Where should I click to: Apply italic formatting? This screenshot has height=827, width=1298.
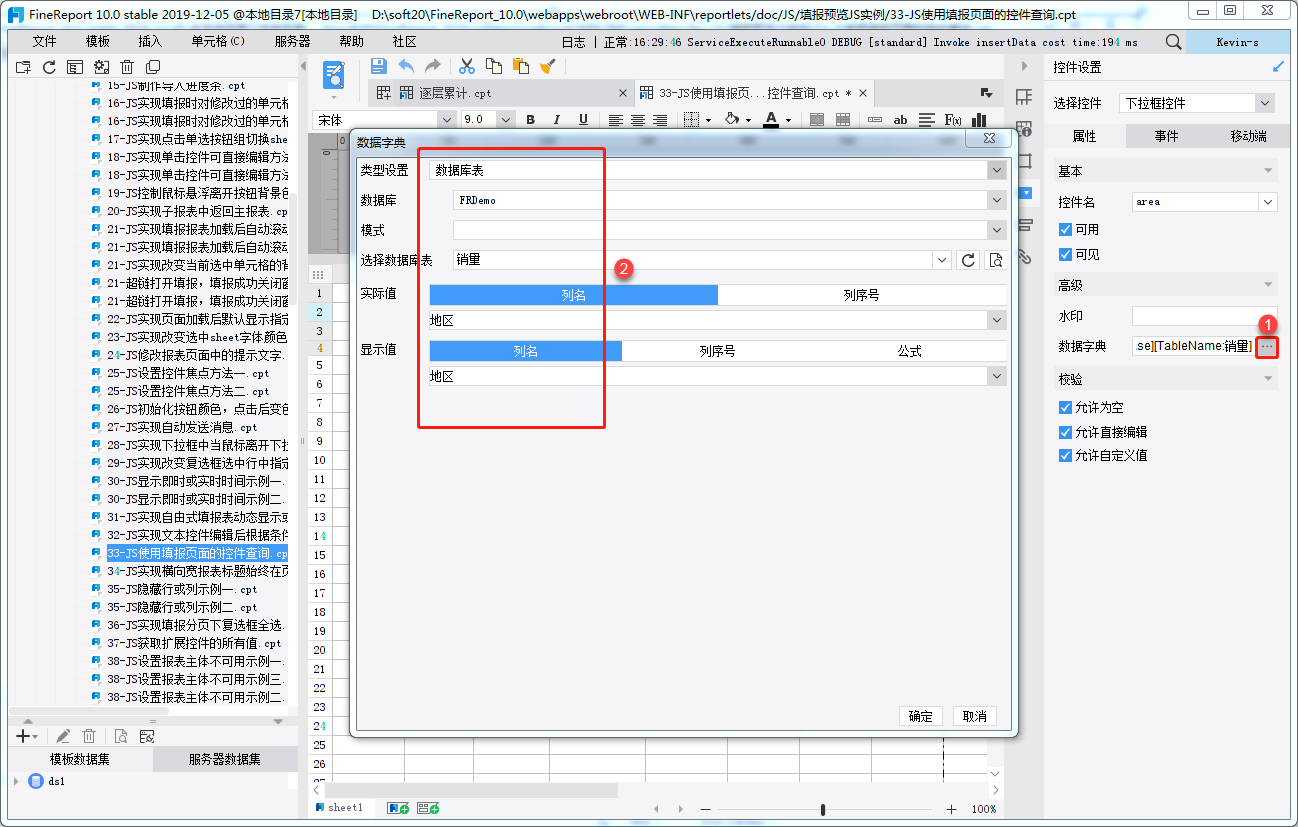point(557,120)
